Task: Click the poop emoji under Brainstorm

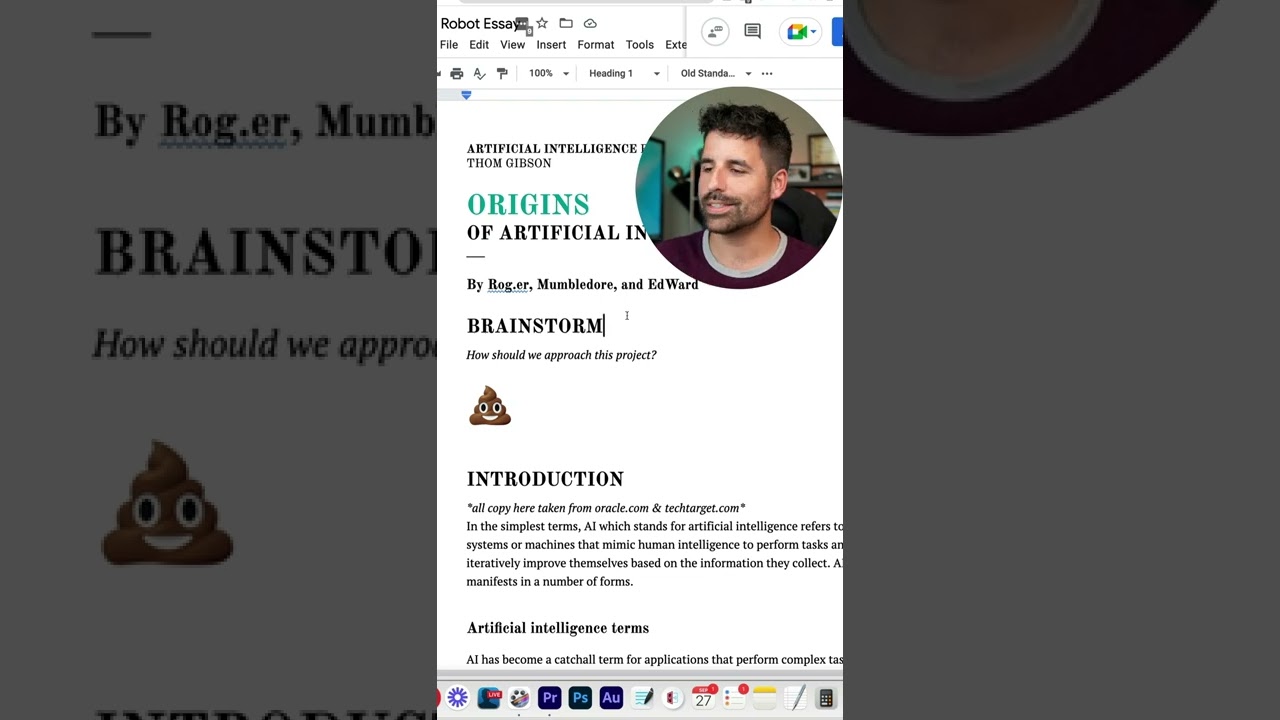Action: [490, 405]
